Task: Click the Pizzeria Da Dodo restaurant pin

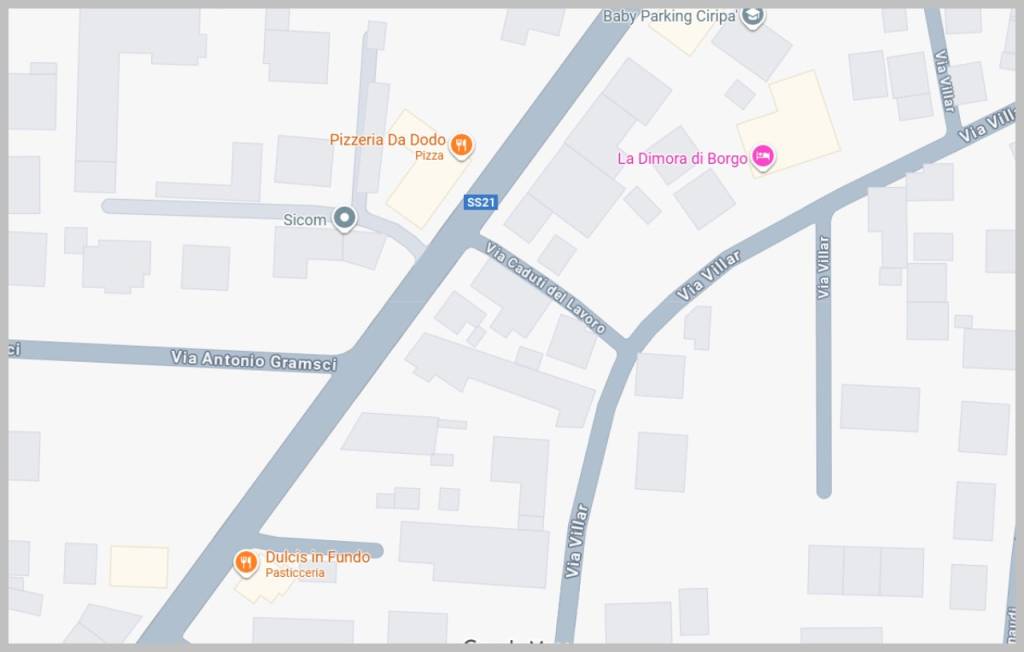Action: pyautogui.click(x=461, y=145)
